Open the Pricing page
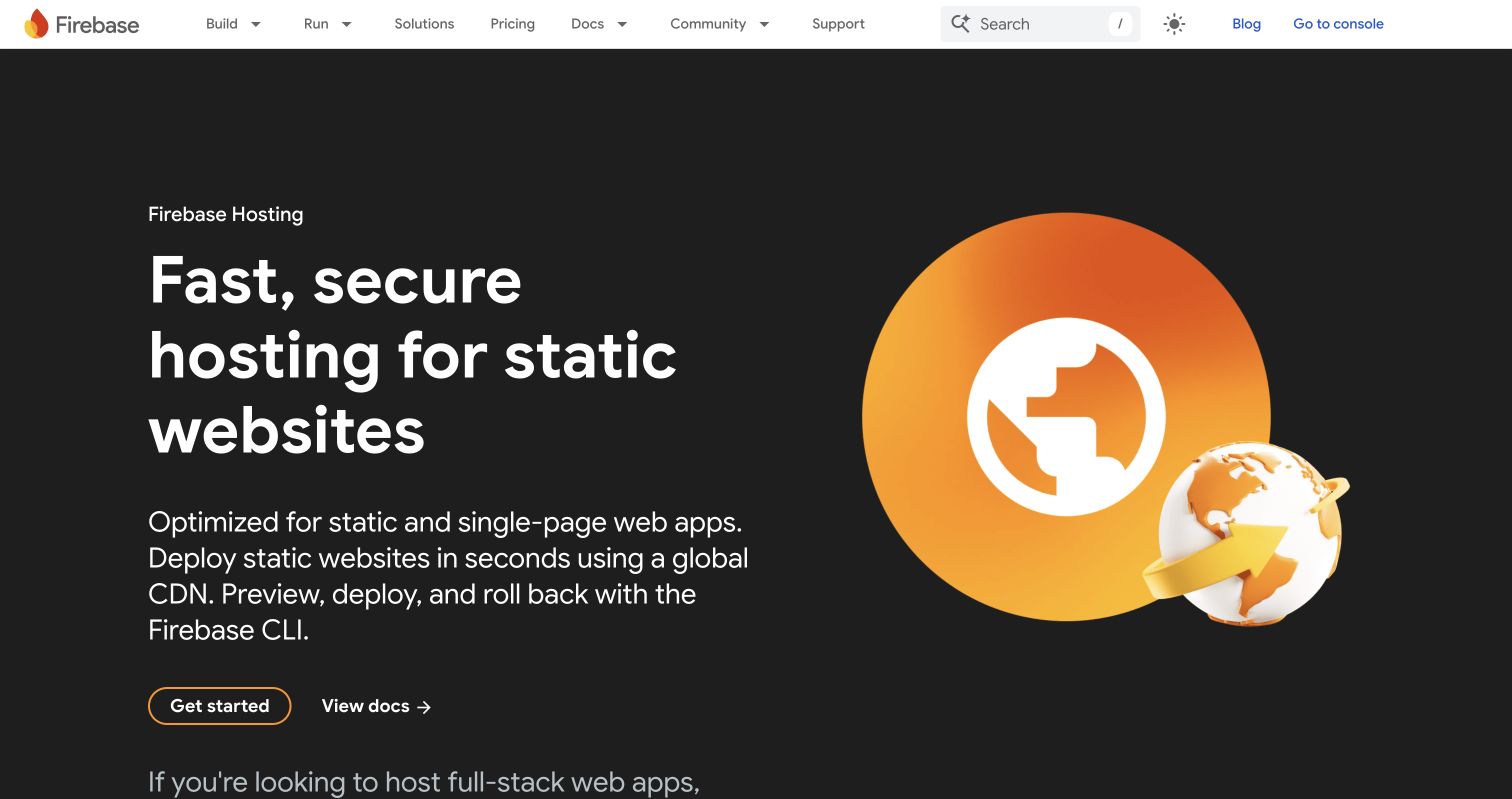This screenshot has width=1512, height=799. coord(512,24)
